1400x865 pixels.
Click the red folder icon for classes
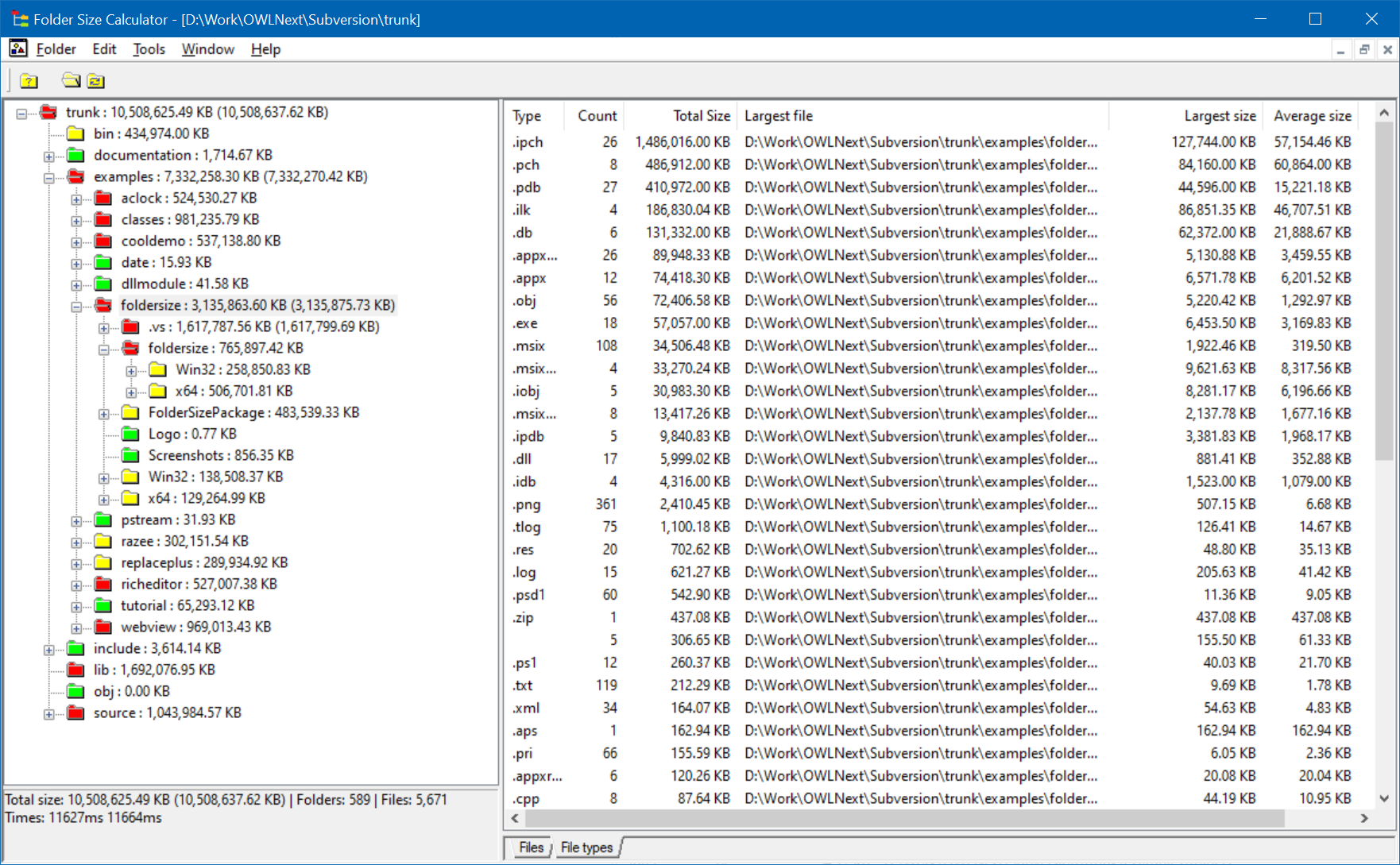[103, 219]
